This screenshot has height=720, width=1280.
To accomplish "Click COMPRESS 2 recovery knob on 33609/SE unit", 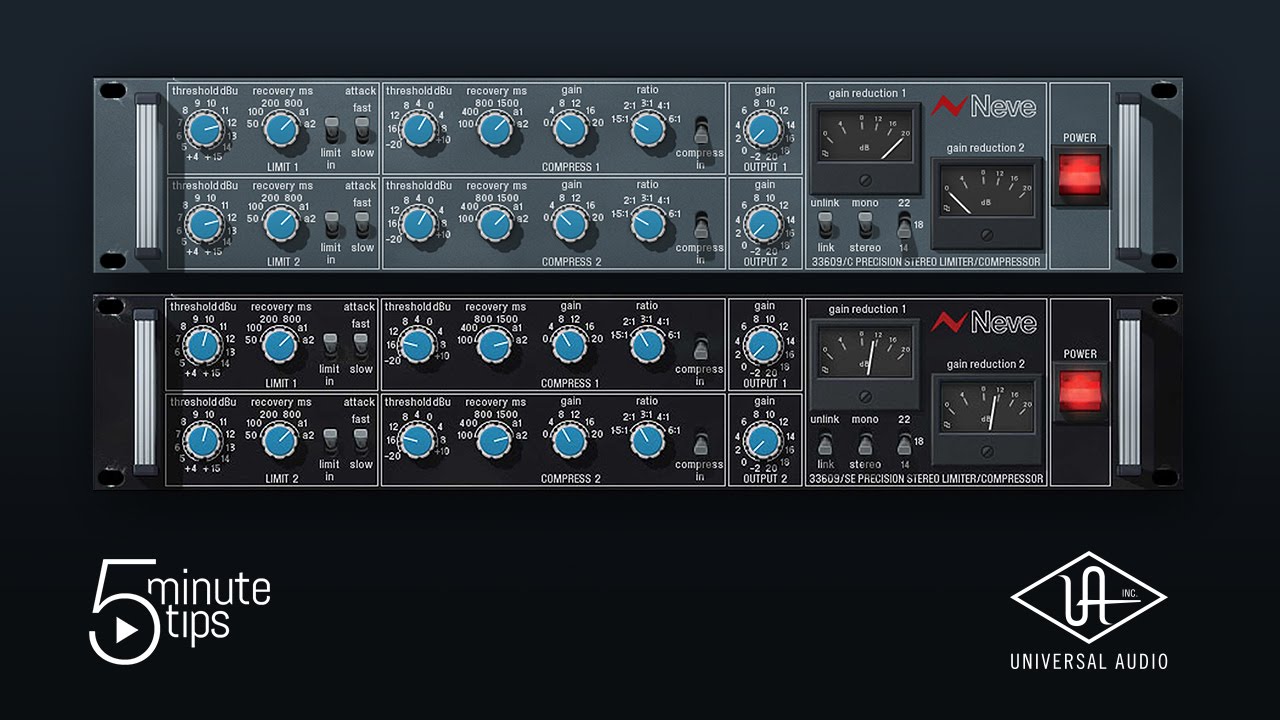I will pyautogui.click(x=494, y=440).
